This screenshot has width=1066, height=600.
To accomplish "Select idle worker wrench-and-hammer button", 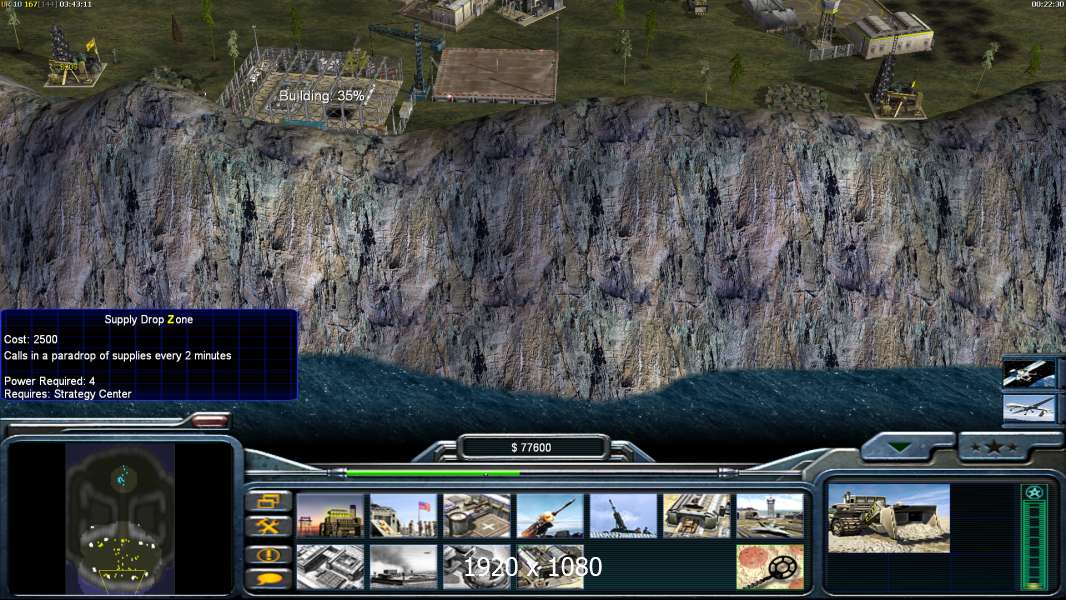I will pyautogui.click(x=269, y=526).
